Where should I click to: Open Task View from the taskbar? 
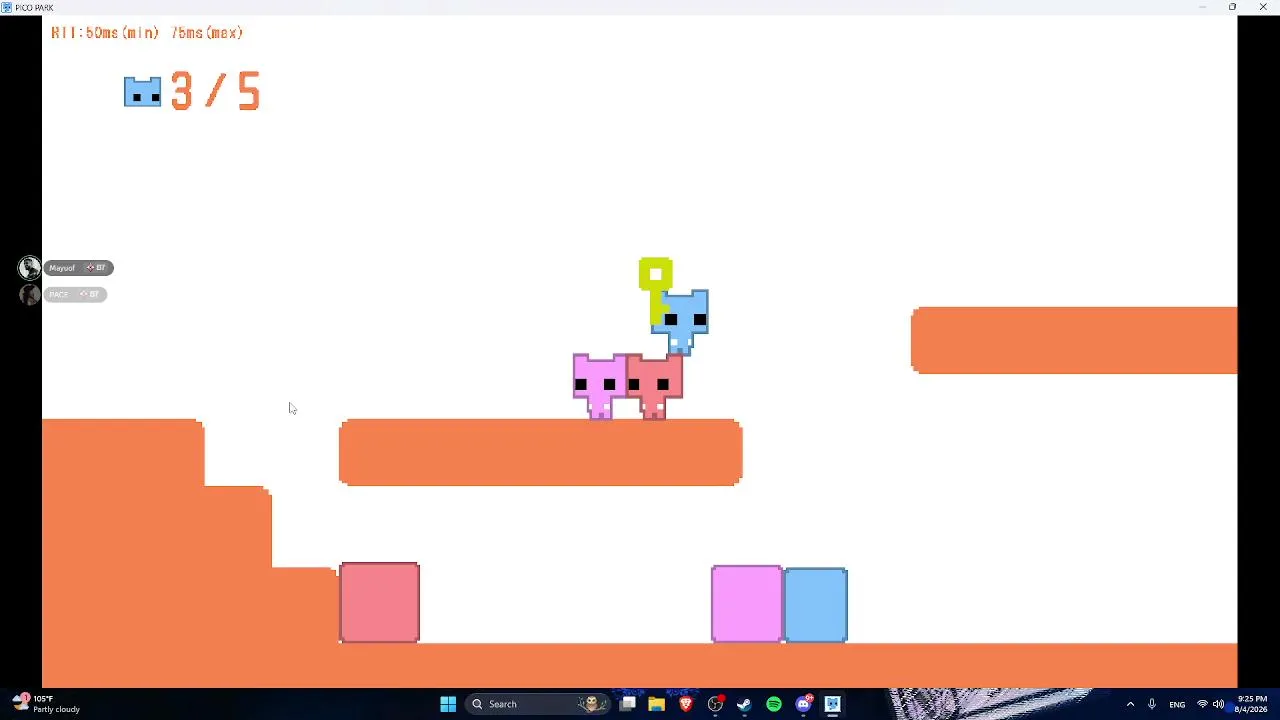(x=627, y=704)
